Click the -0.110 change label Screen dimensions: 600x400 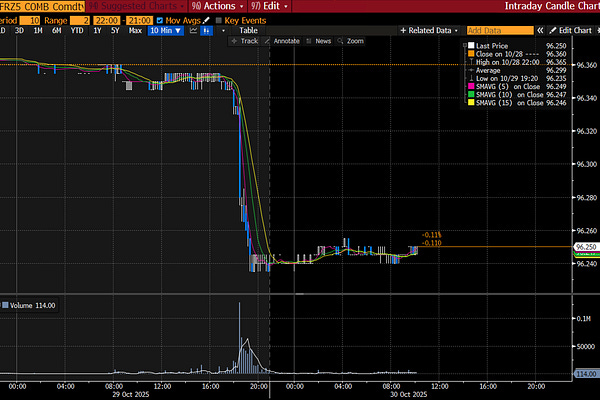coord(431,243)
